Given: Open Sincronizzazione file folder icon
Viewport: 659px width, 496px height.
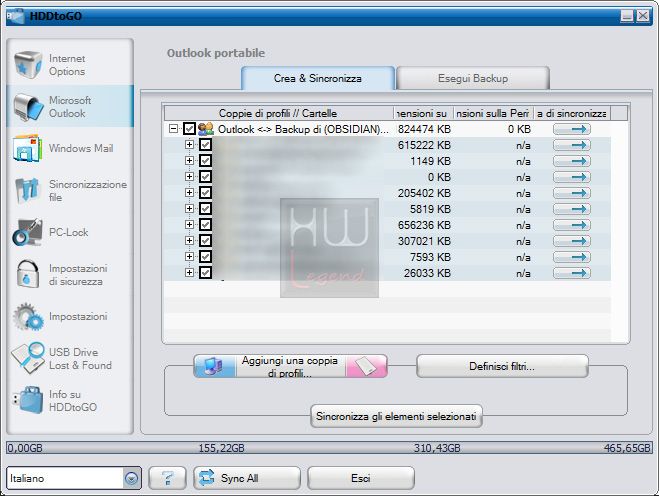Looking at the screenshot, I should tap(28, 190).
